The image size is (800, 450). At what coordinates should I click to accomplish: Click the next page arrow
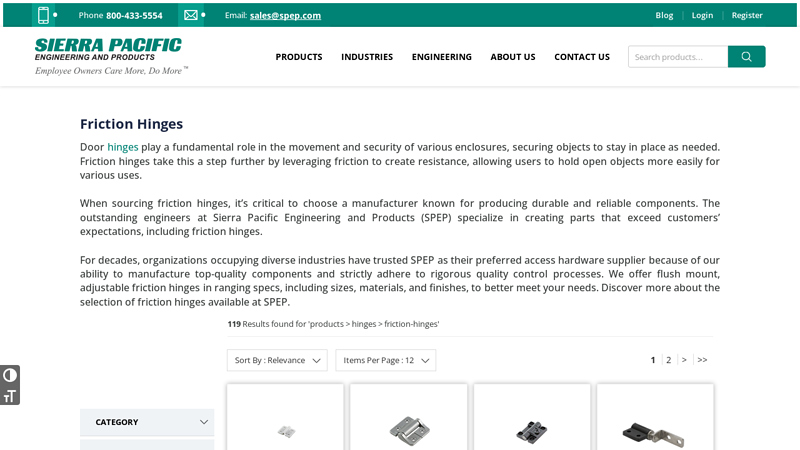[684, 360]
